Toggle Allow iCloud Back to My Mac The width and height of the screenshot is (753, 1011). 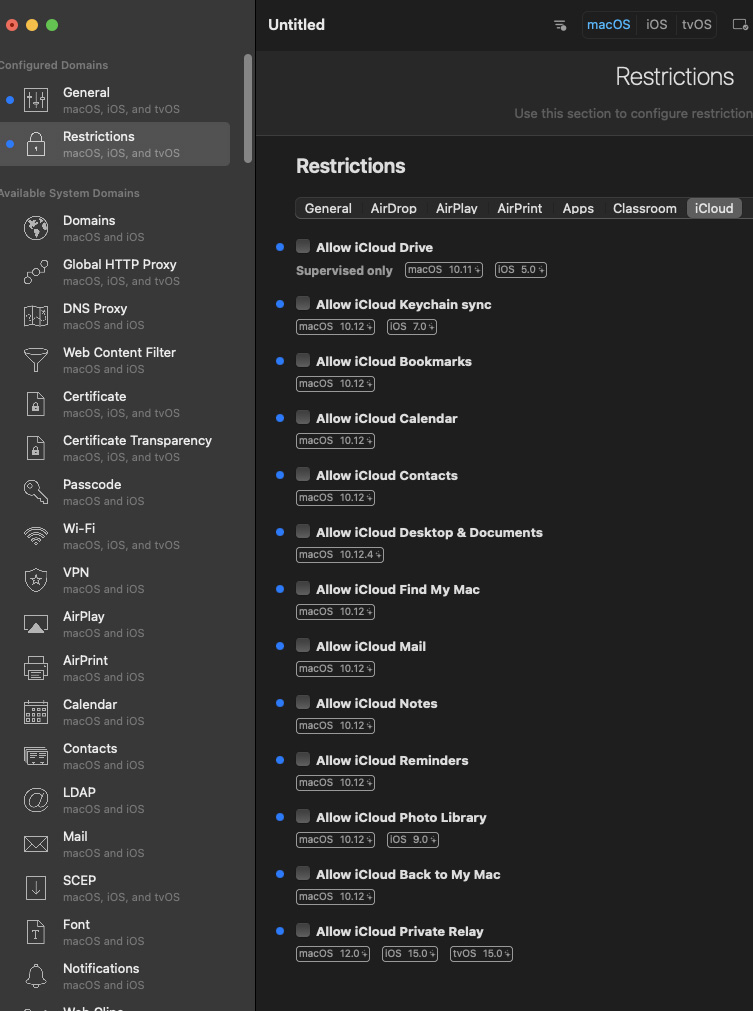click(x=303, y=873)
